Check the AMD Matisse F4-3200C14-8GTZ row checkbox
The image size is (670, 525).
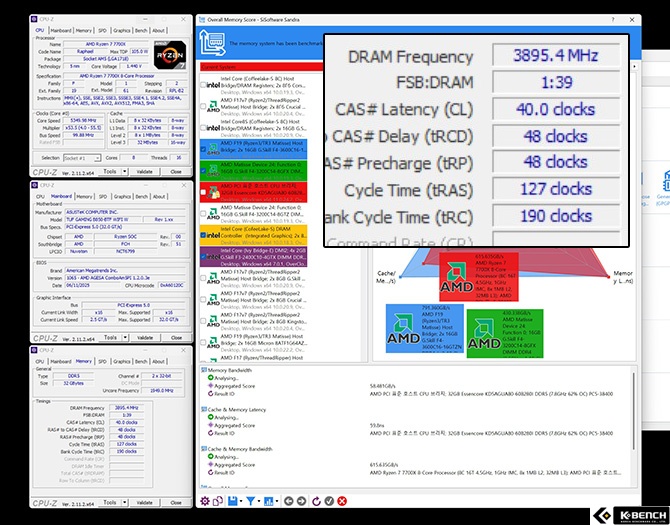(x=203, y=214)
